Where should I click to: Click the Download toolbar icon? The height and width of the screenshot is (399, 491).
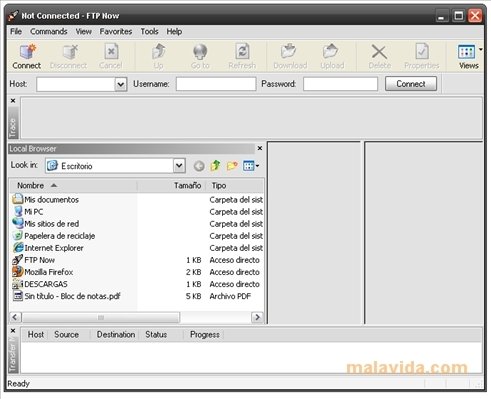[x=289, y=52]
